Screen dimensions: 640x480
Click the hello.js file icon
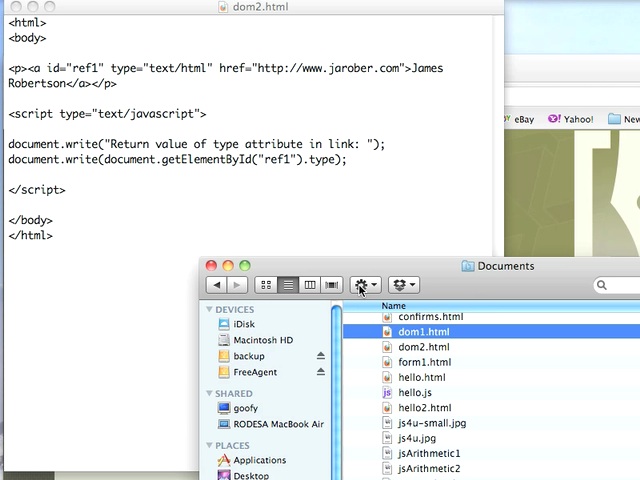(x=387, y=392)
